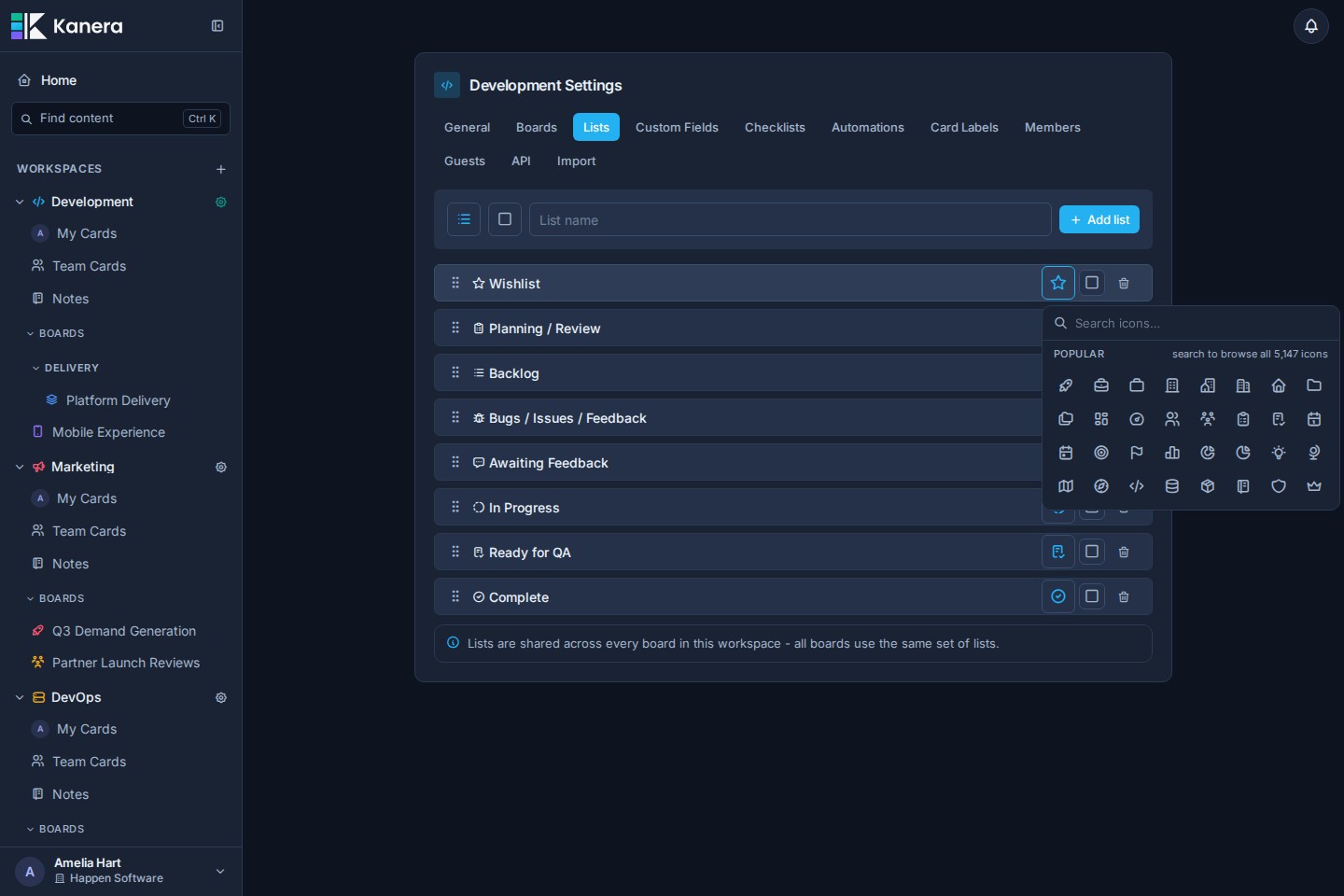Choose an icon for the new list
The width and height of the screenshot is (1344, 896).
tap(464, 219)
